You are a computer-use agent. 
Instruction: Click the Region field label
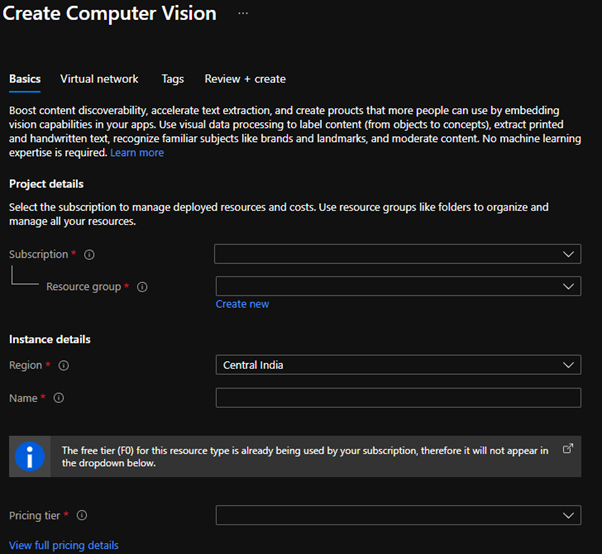[x=26, y=365]
